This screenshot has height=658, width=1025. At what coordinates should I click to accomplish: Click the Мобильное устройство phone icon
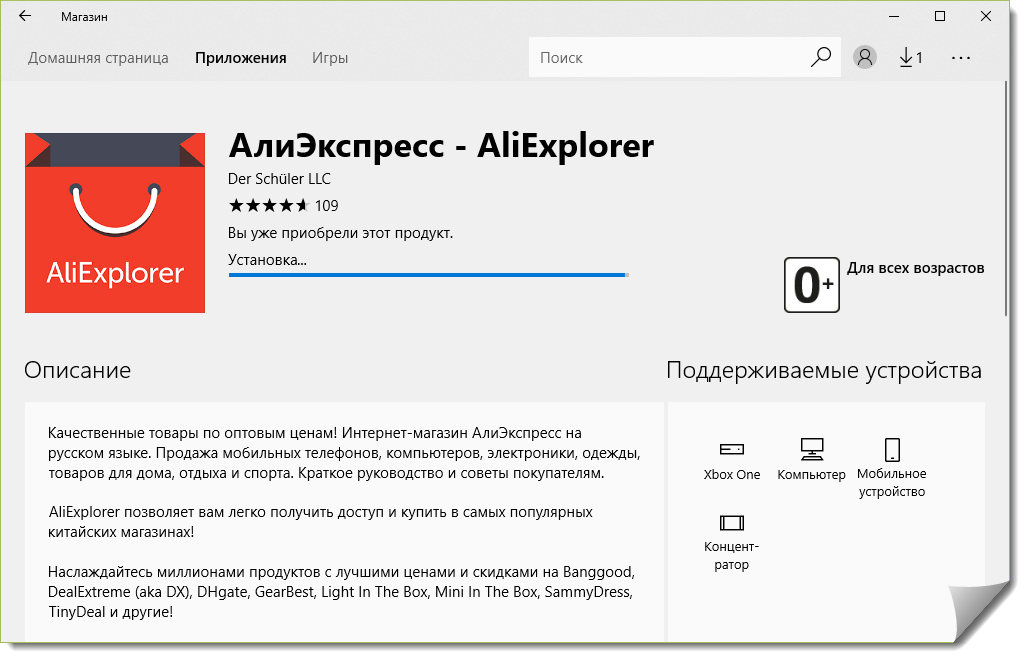[x=892, y=449]
